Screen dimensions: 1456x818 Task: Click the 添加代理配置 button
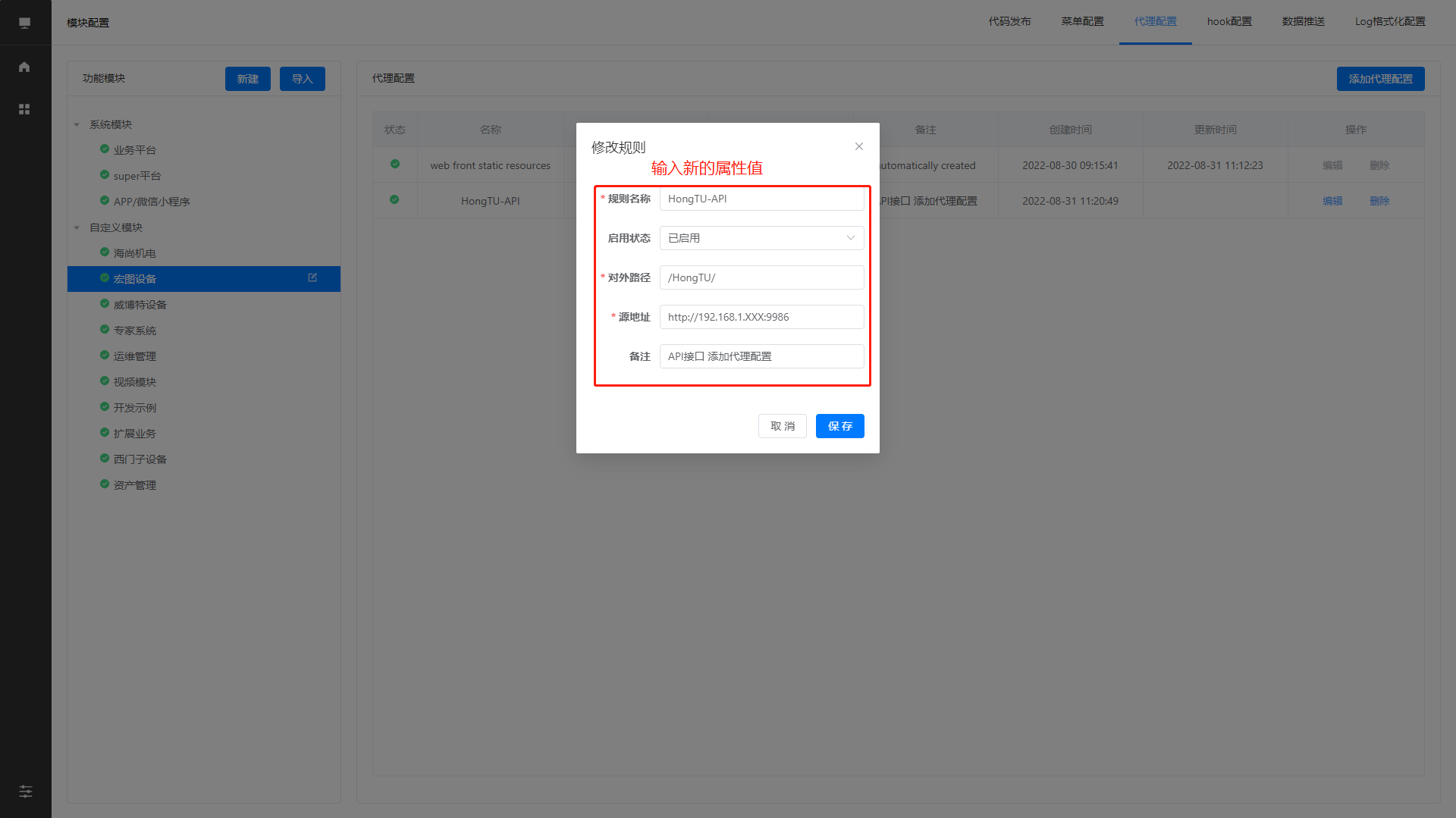[x=1380, y=79]
